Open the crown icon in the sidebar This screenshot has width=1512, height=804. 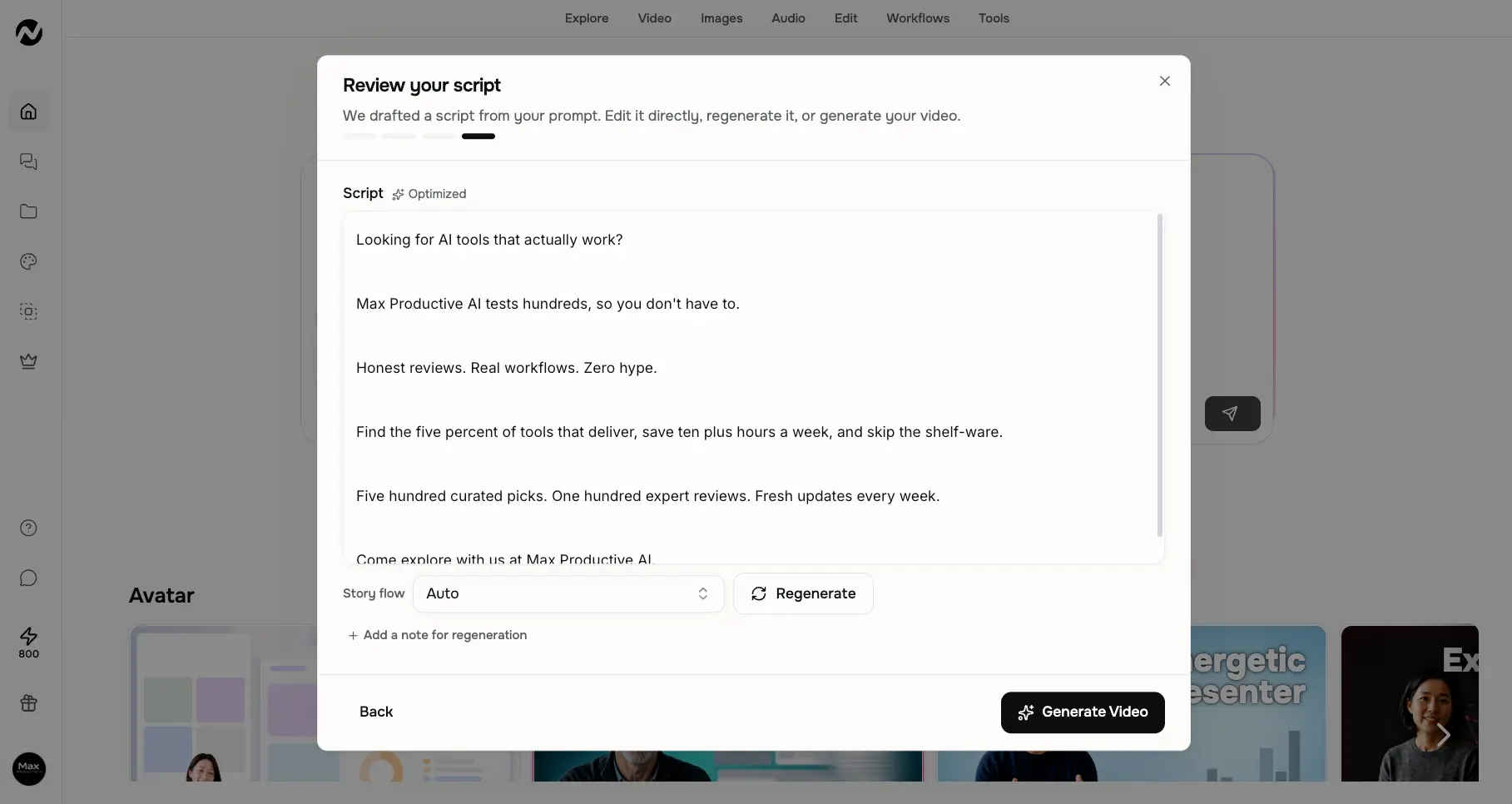point(29,361)
